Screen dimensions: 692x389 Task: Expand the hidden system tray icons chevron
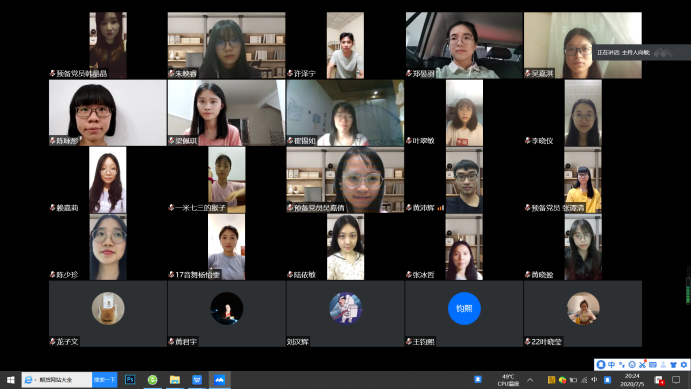tap(530, 380)
